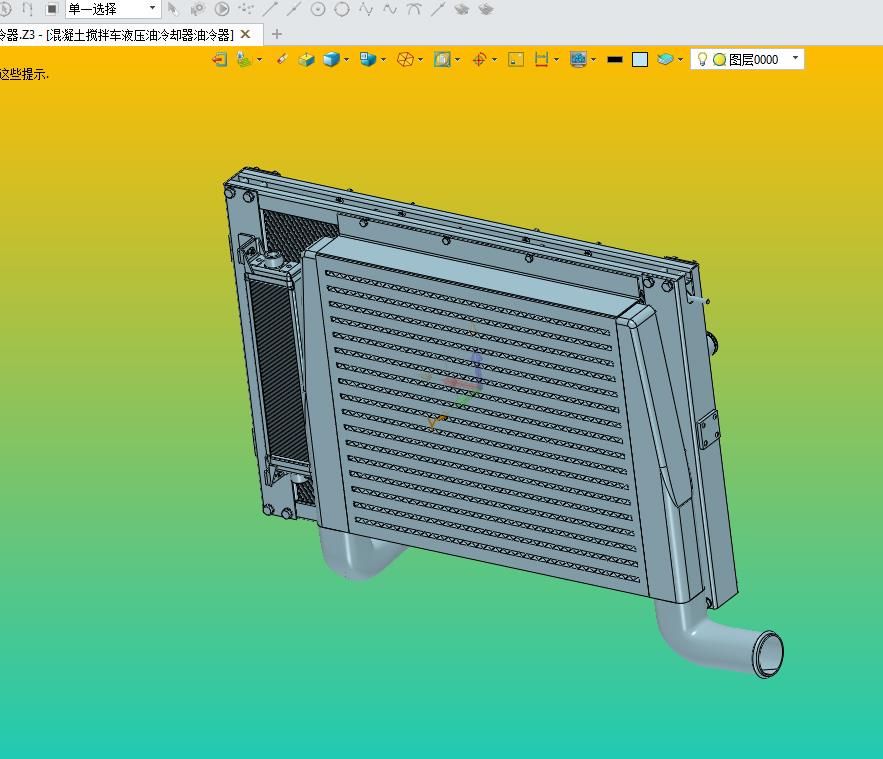Image resolution: width=883 pixels, height=759 pixels.
Task: Click the line midpoint snap icon
Action: pos(294,9)
